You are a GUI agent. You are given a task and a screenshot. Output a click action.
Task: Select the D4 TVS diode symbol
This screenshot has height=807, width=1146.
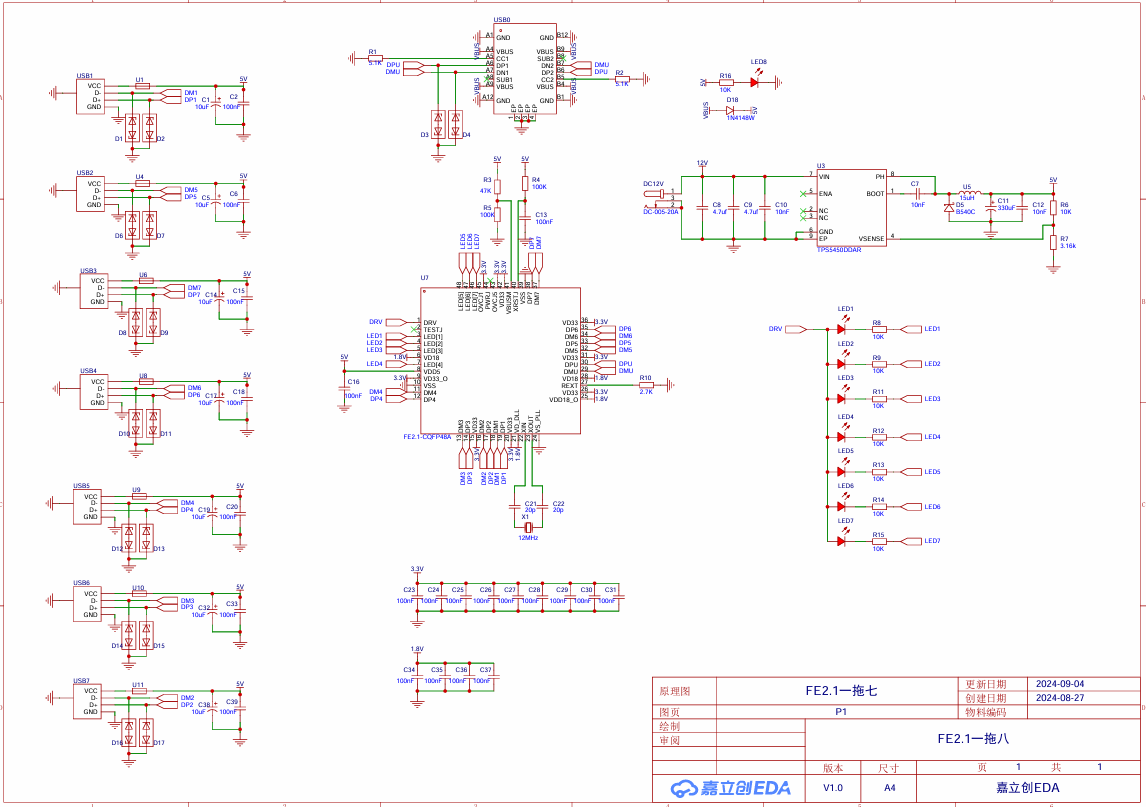click(455, 124)
